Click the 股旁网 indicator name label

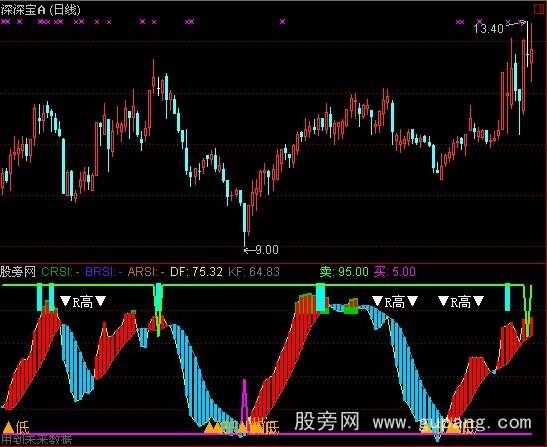click(x=18, y=271)
